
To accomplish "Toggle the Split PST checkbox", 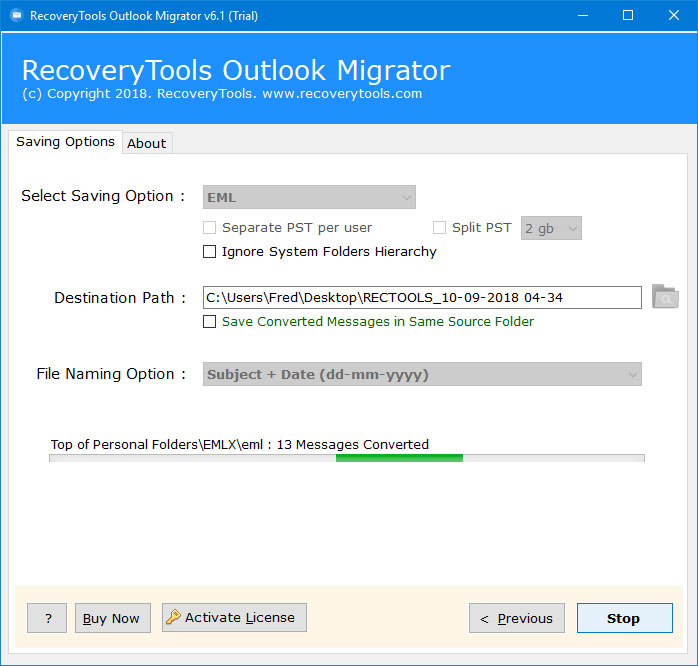I will 439,227.
